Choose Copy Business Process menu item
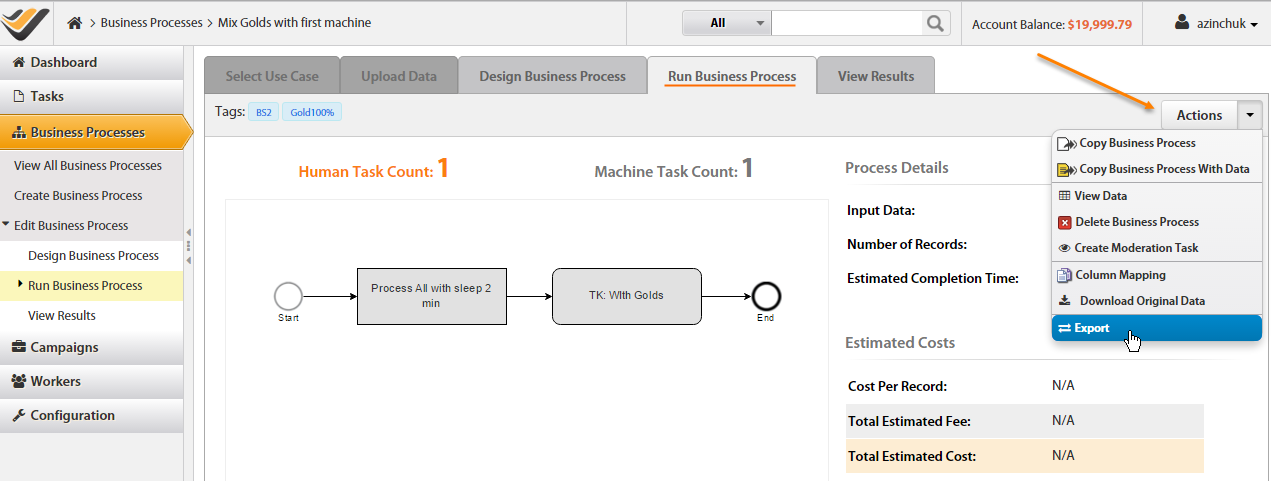 coord(1157,143)
